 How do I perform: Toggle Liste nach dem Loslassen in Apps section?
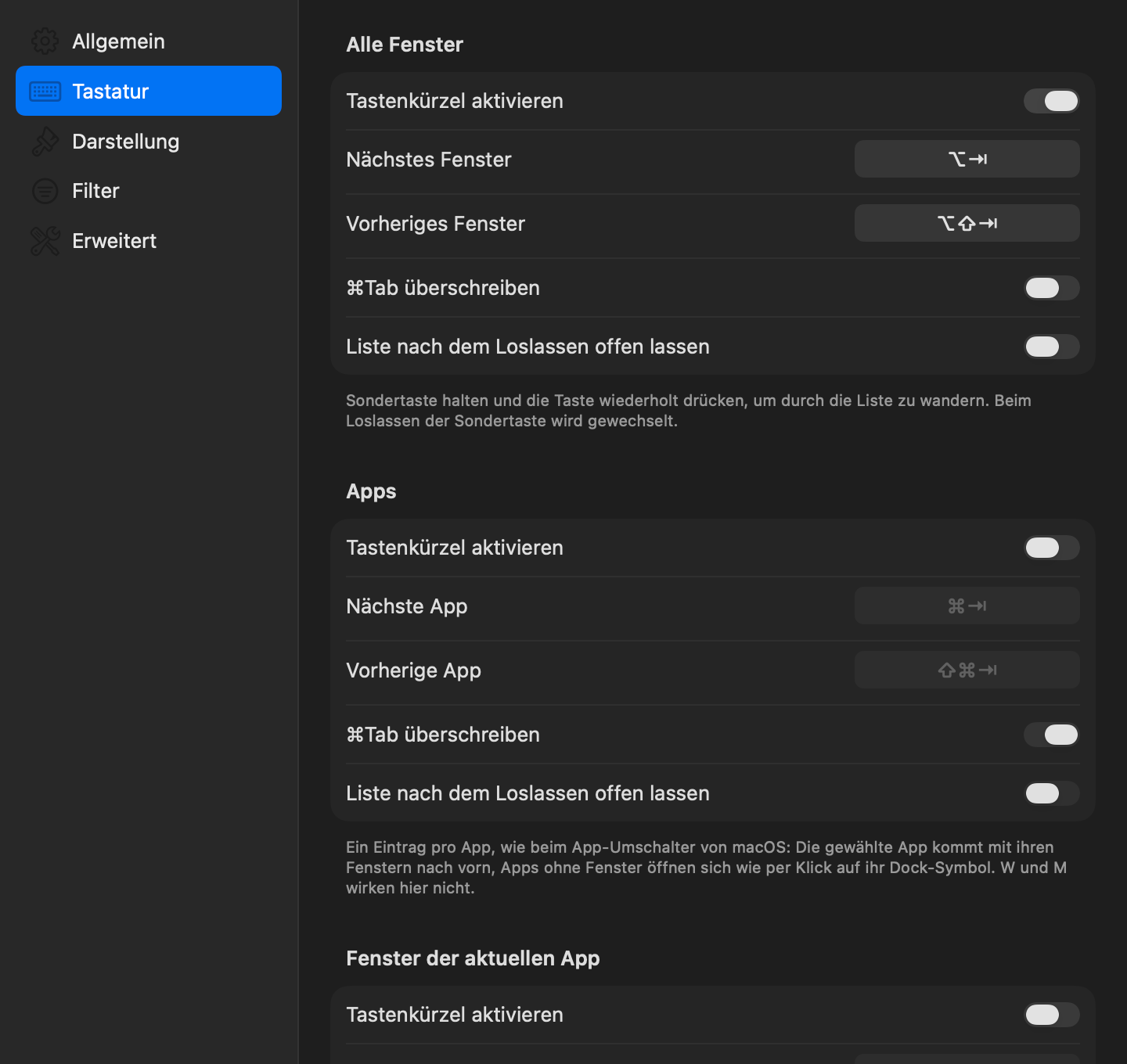coord(1052,793)
